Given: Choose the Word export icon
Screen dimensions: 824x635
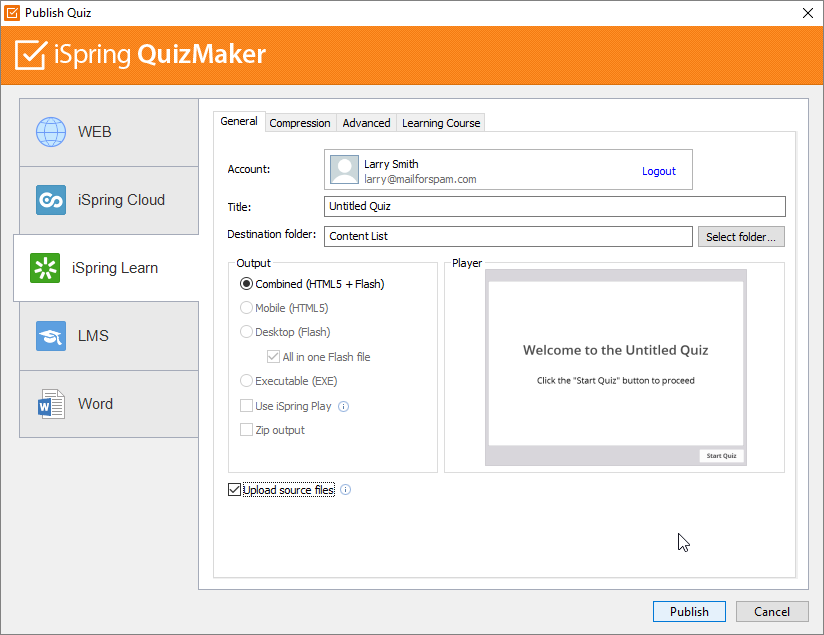Looking at the screenshot, I should [50, 404].
